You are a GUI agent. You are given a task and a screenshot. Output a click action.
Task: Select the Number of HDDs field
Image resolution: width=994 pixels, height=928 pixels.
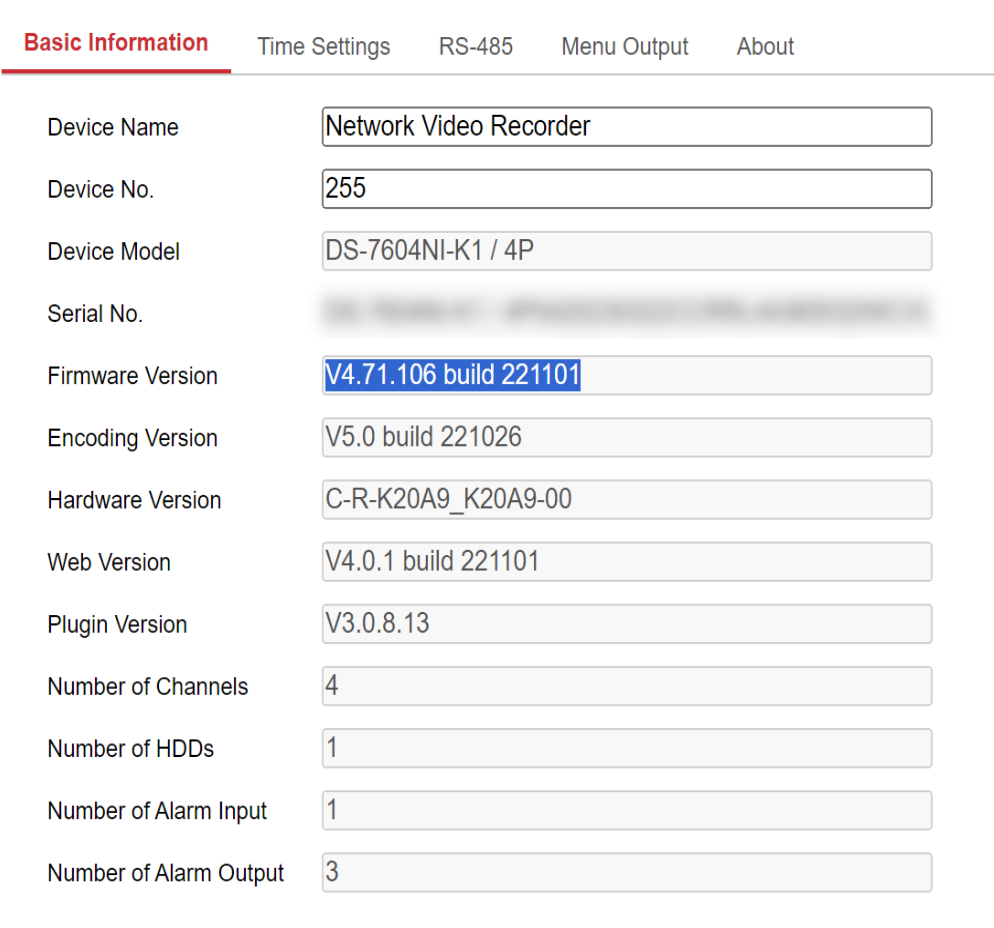626,748
